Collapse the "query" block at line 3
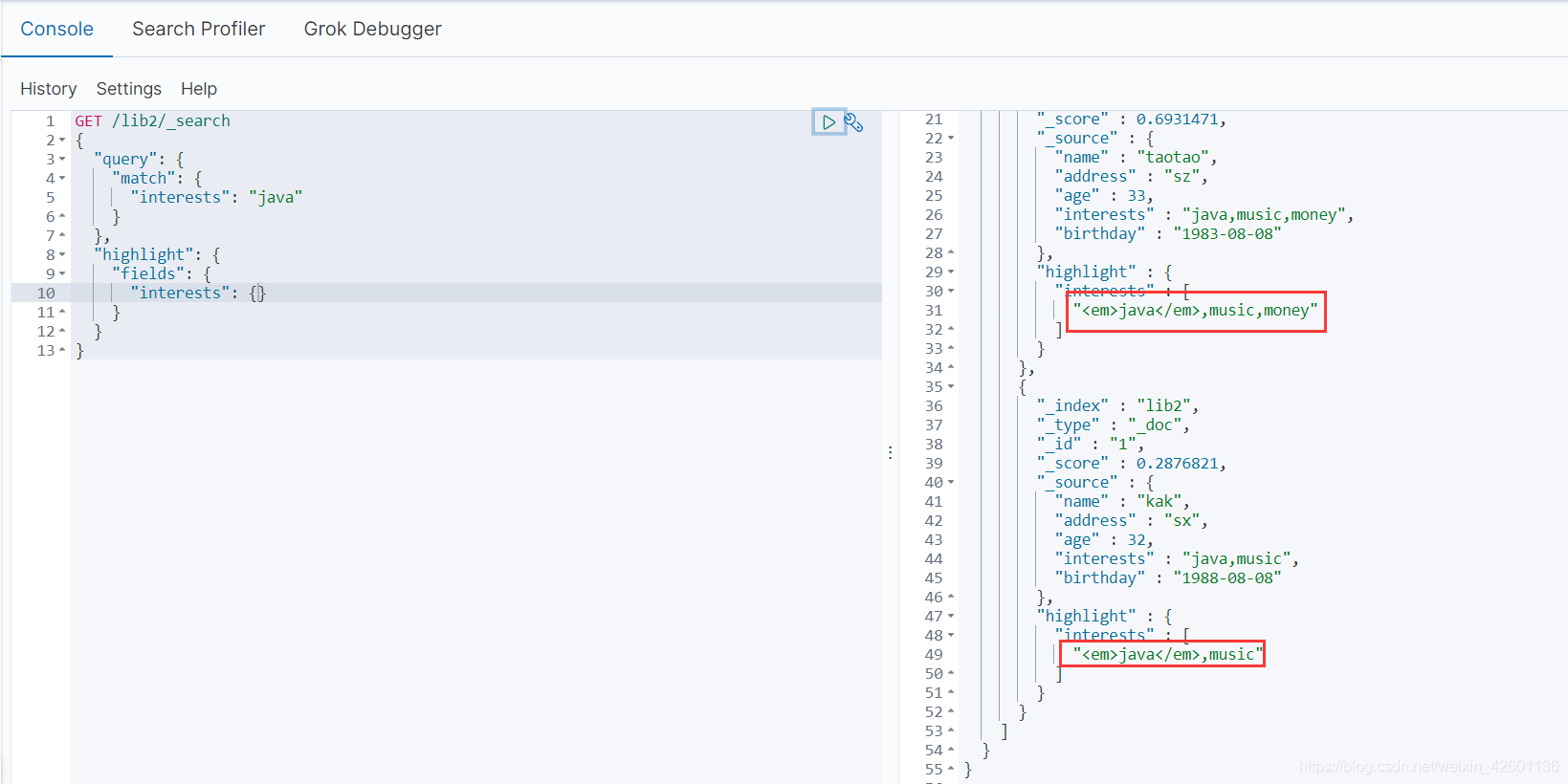 pyautogui.click(x=62, y=160)
